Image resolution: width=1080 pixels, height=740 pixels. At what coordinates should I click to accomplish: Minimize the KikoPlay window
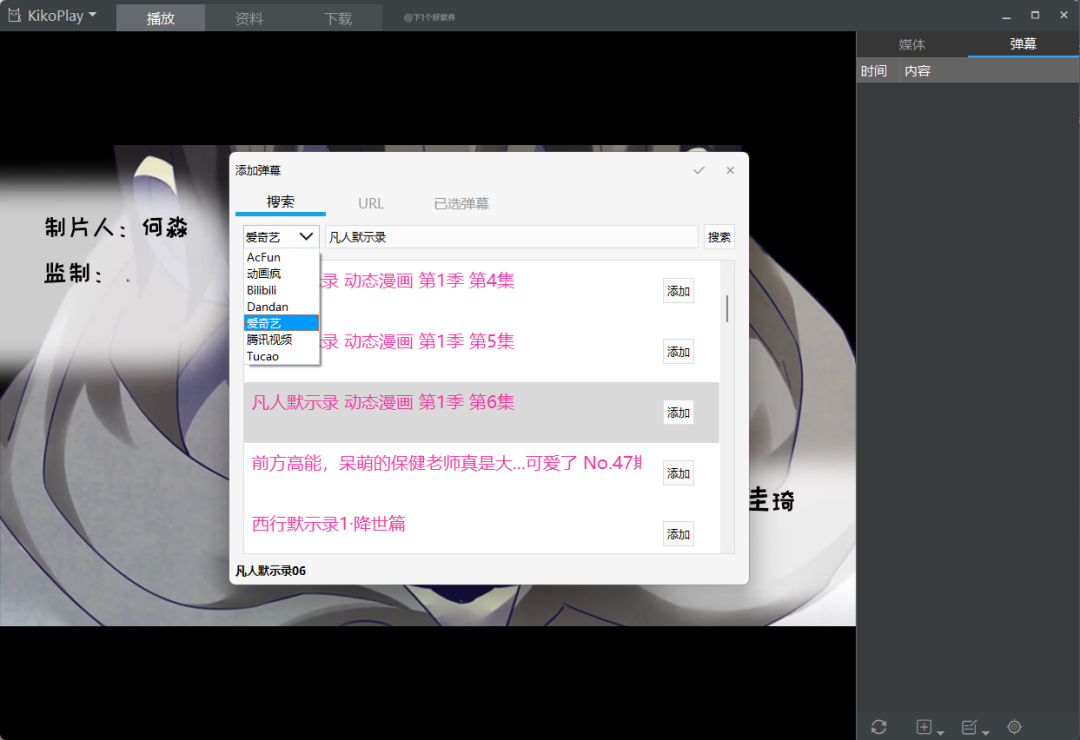click(1006, 15)
